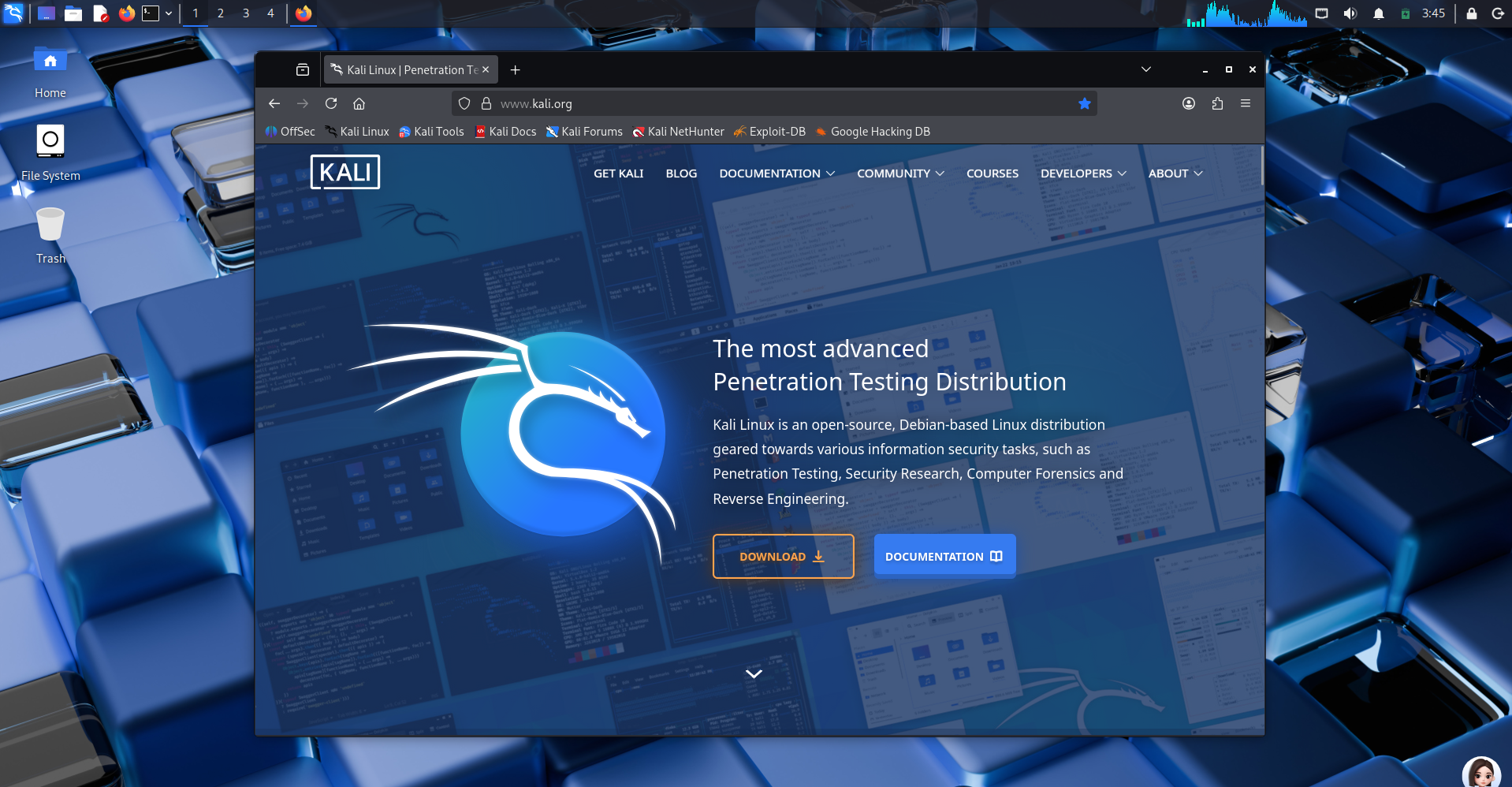Focus the address bar showing www.kali.org
This screenshot has width=1512, height=787.
(x=774, y=103)
